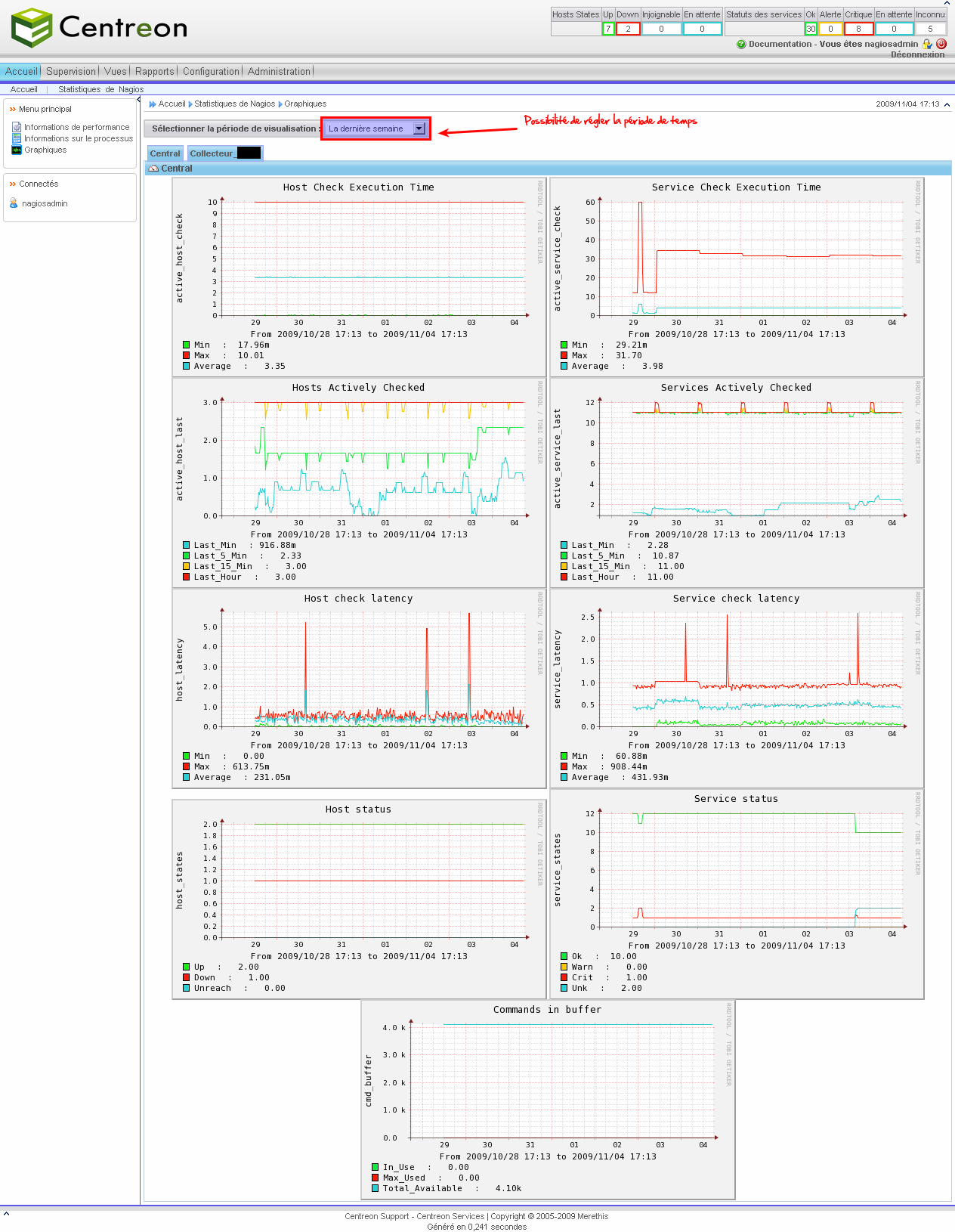The height and width of the screenshot is (1232, 955).
Task: Collapse the header with top-right chevron
Action: pyautogui.click(x=947, y=104)
